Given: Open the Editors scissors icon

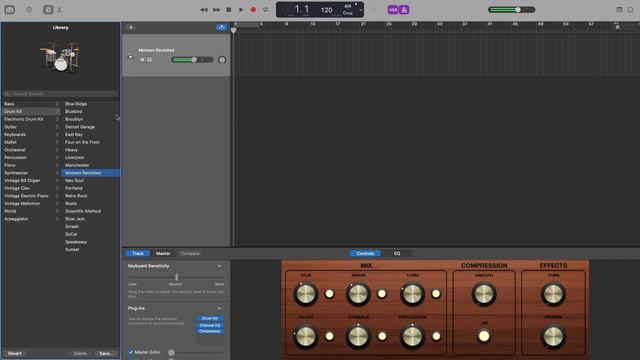Looking at the screenshot, I should [59, 10].
